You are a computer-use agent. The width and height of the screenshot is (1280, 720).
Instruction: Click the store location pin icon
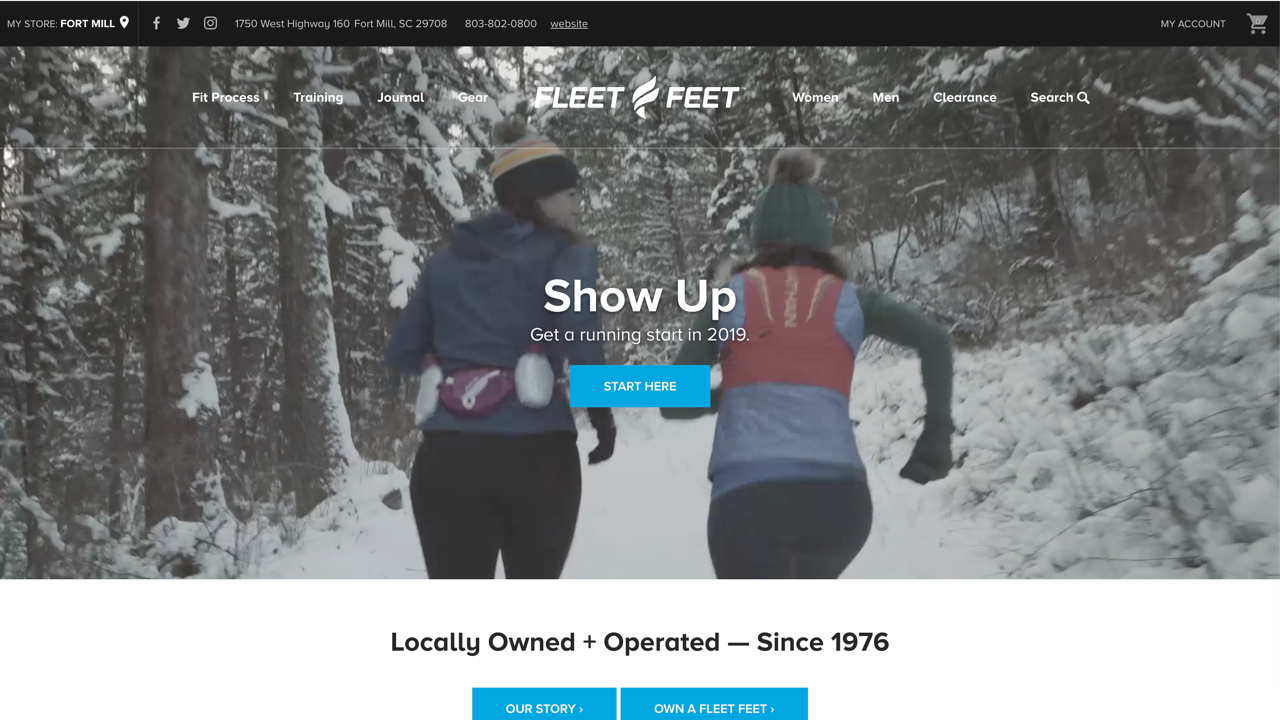[x=124, y=22]
